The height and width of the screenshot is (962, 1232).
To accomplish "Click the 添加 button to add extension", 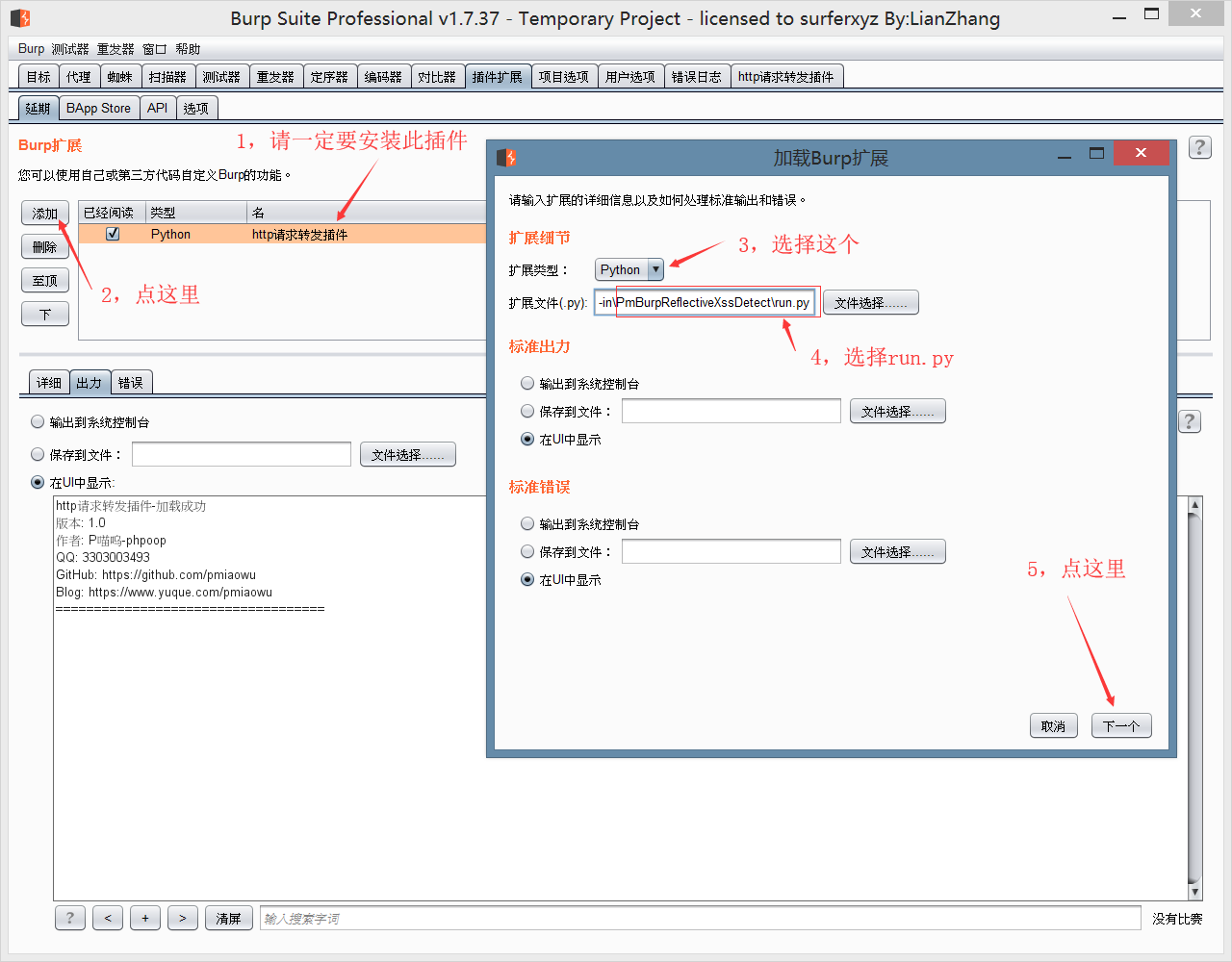I will [x=45, y=214].
